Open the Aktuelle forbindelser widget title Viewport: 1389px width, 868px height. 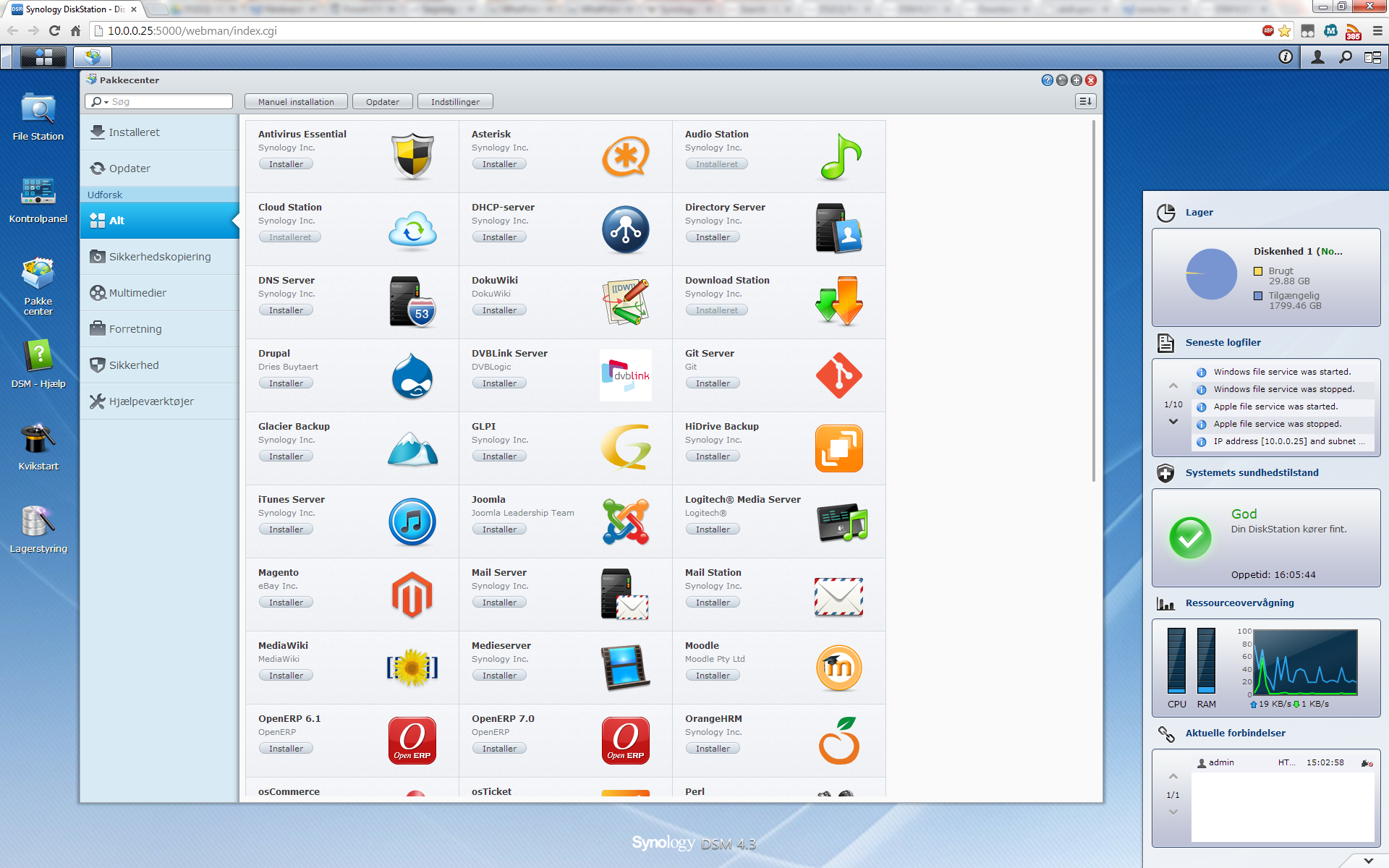click(x=1235, y=733)
